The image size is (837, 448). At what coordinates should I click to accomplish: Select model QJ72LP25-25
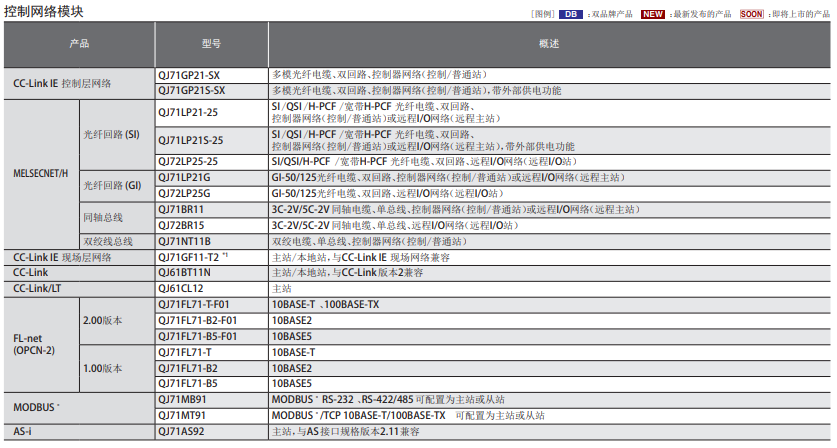pyautogui.click(x=188, y=161)
